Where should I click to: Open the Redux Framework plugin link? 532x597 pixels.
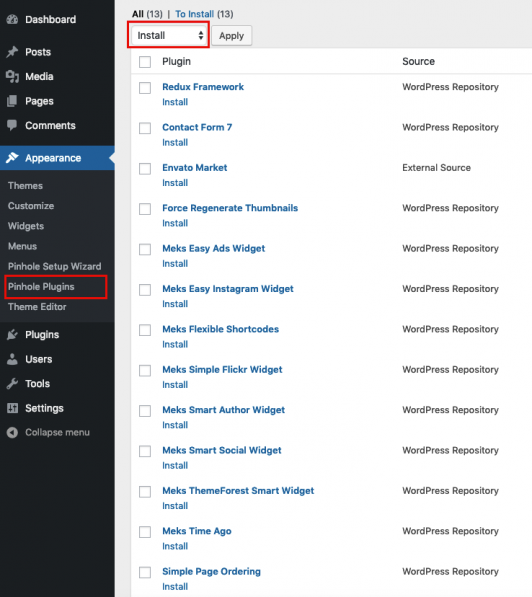point(203,87)
